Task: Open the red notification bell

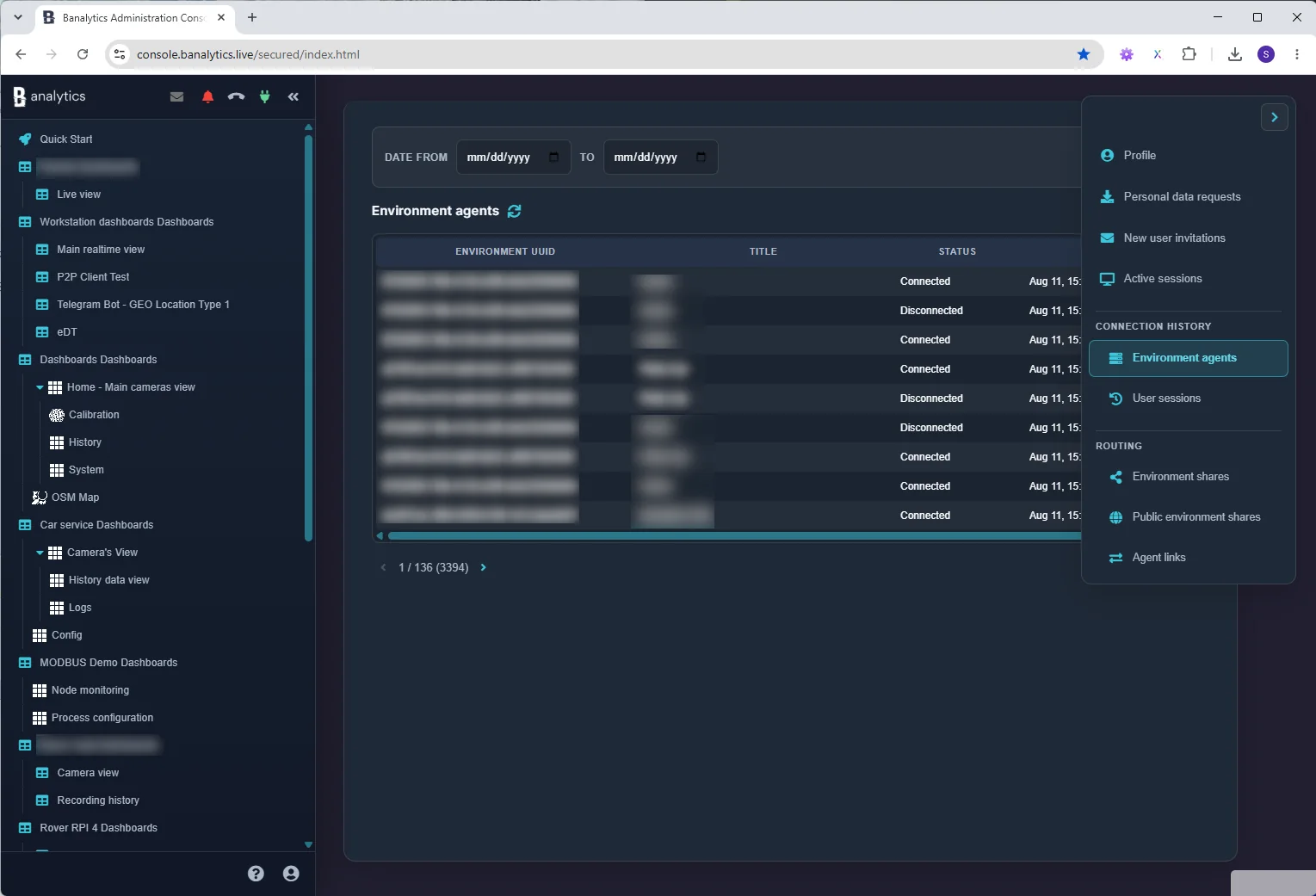Action: 207,96
